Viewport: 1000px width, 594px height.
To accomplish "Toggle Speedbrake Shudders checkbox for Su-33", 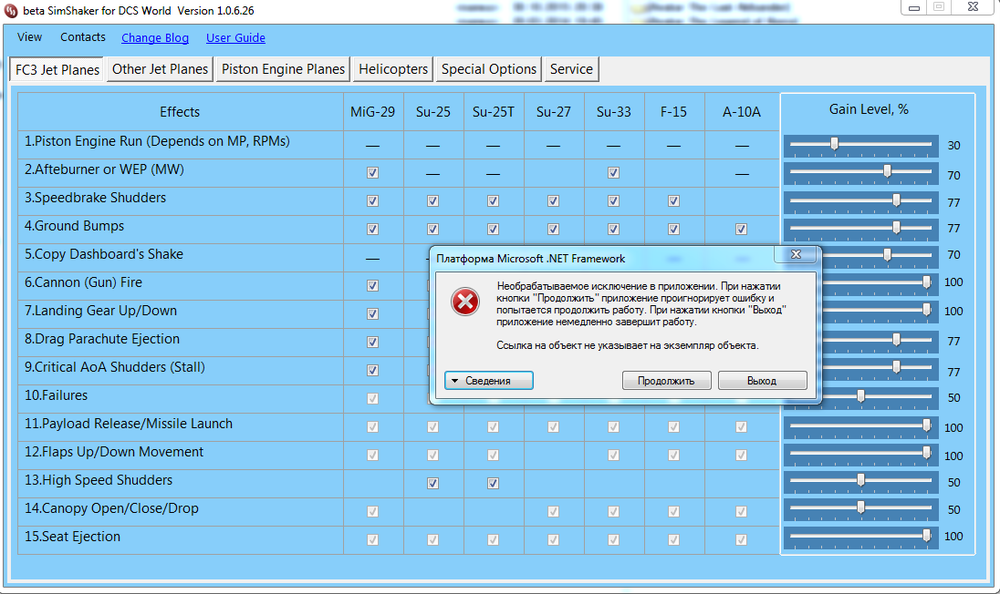I will pos(614,201).
